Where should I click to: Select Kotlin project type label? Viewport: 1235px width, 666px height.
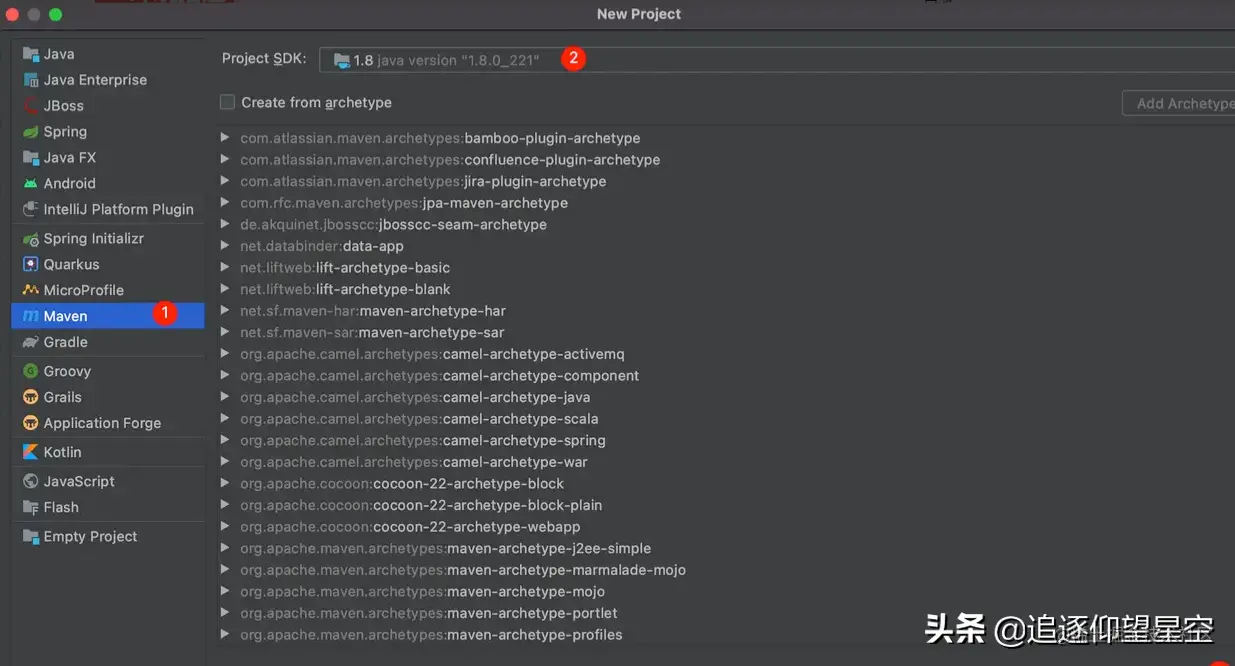62,452
